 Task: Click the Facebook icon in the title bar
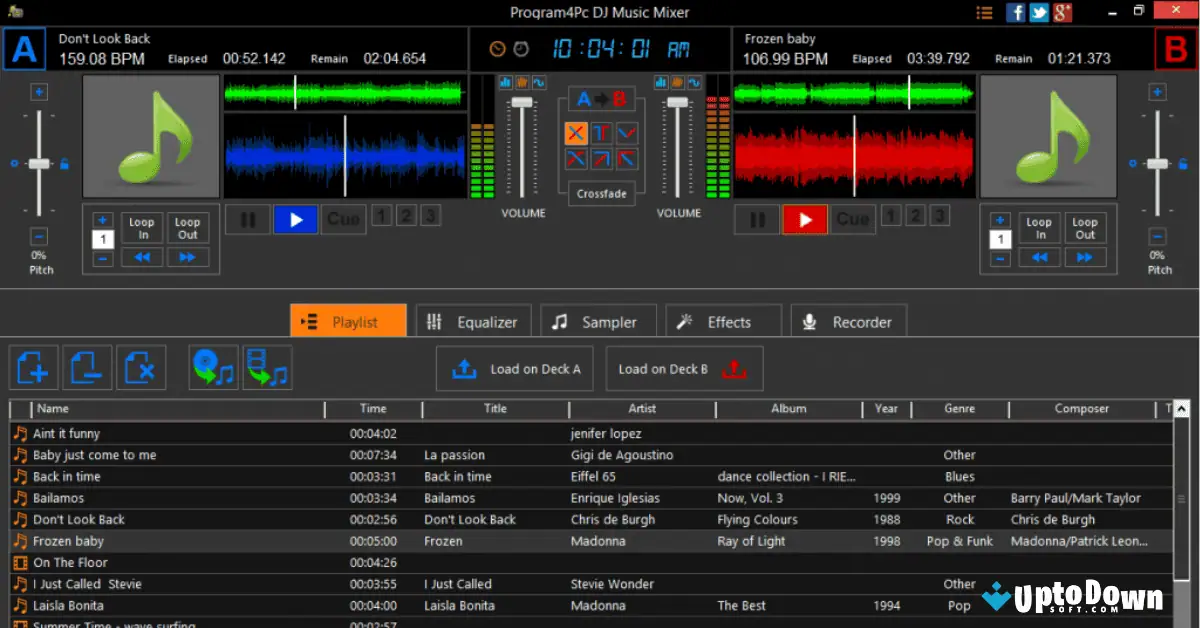1015,12
